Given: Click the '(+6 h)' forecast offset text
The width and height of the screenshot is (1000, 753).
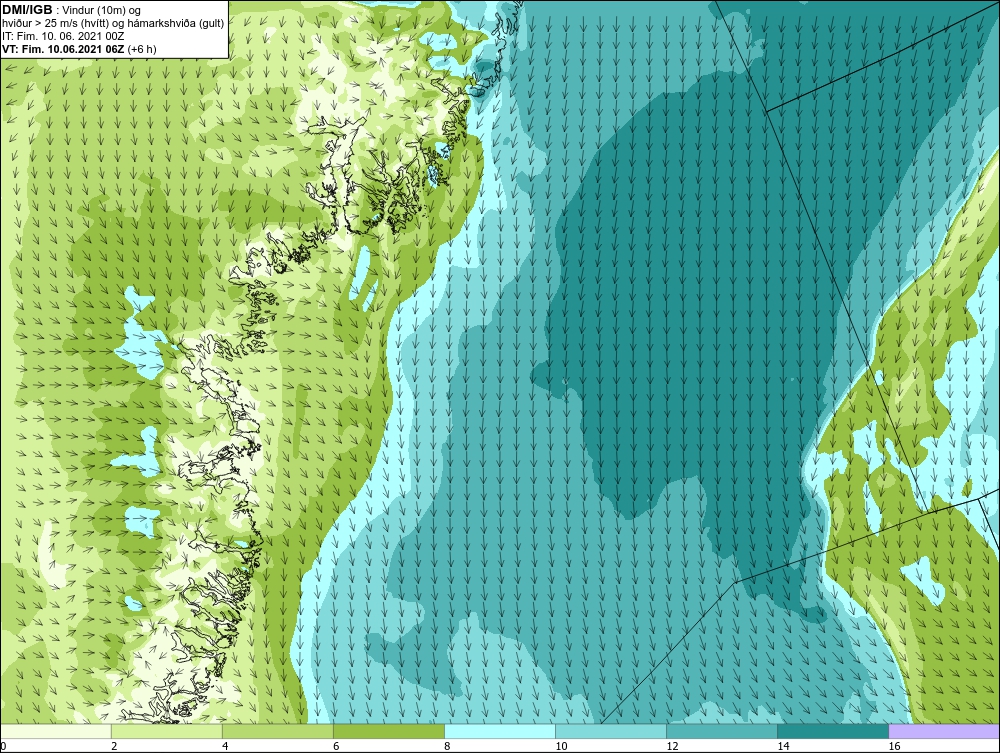Looking at the screenshot, I should coord(142,49).
